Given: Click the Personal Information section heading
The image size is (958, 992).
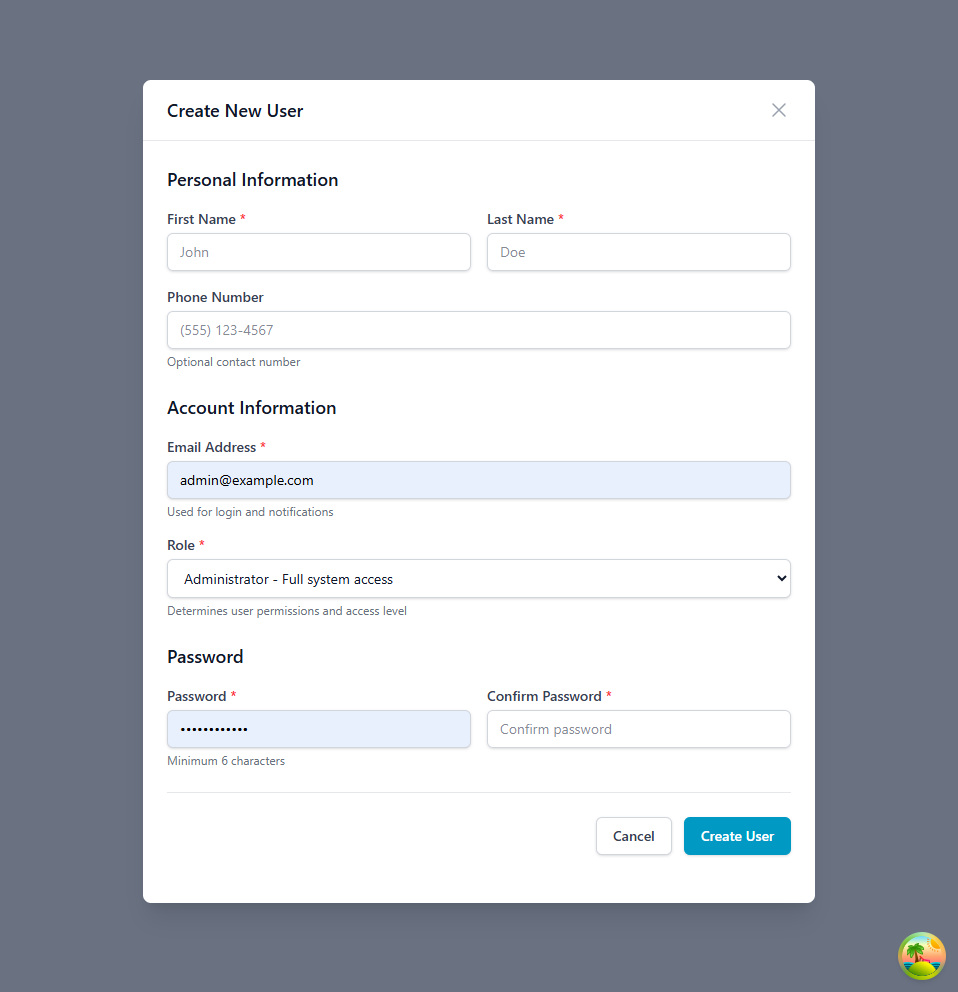Looking at the screenshot, I should point(252,180).
